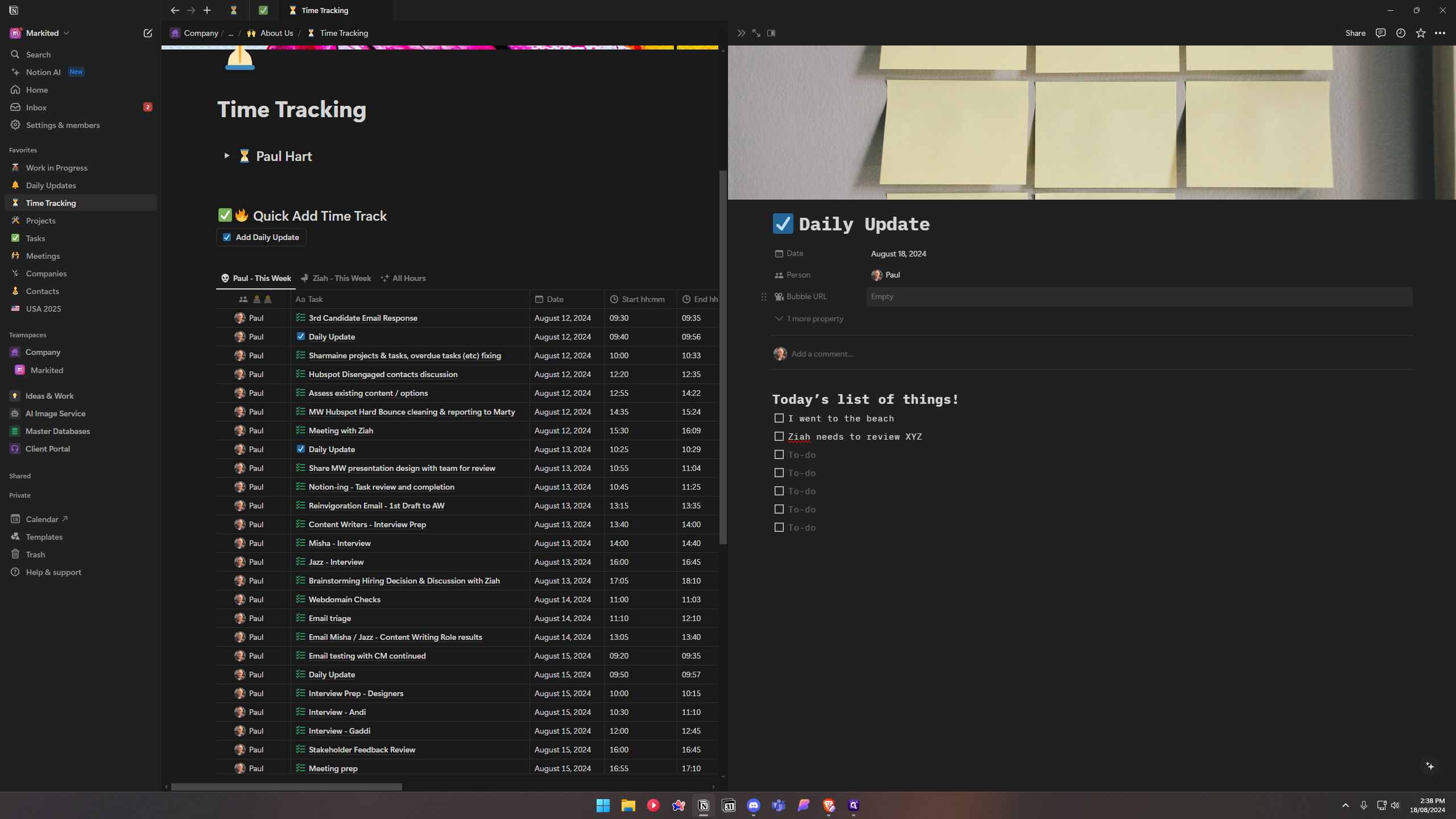The width and height of the screenshot is (1456, 819).
Task: Tick the first empty To-do checkbox
Action: click(779, 455)
